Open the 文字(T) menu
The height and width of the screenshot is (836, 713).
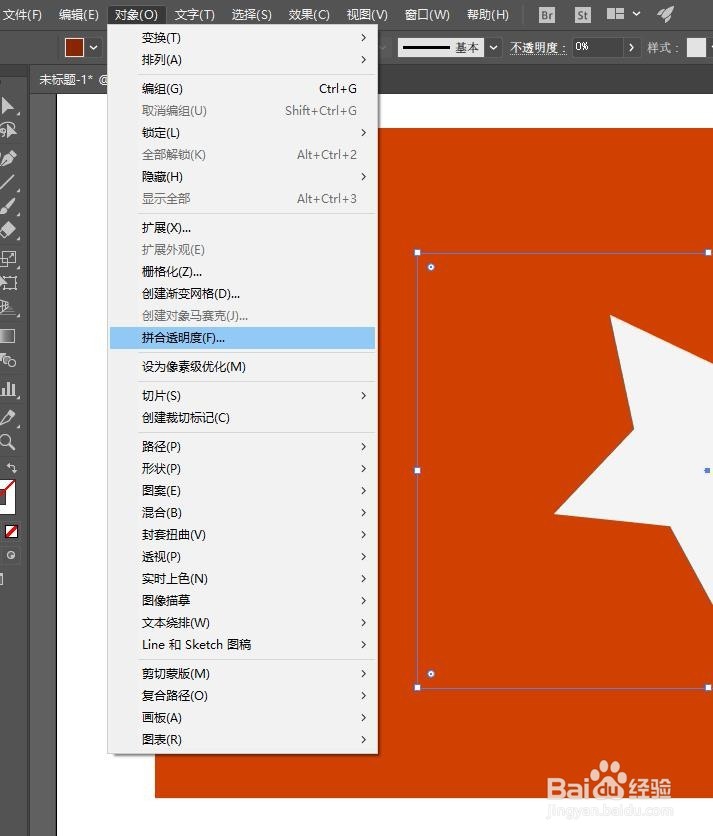tap(194, 14)
